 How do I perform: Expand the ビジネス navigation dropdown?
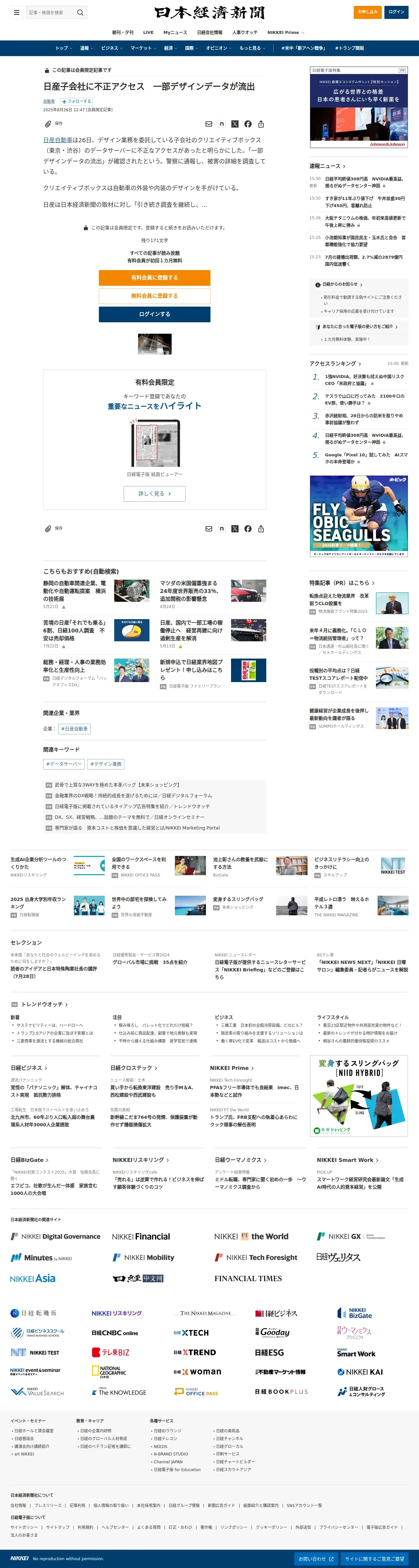pos(112,48)
